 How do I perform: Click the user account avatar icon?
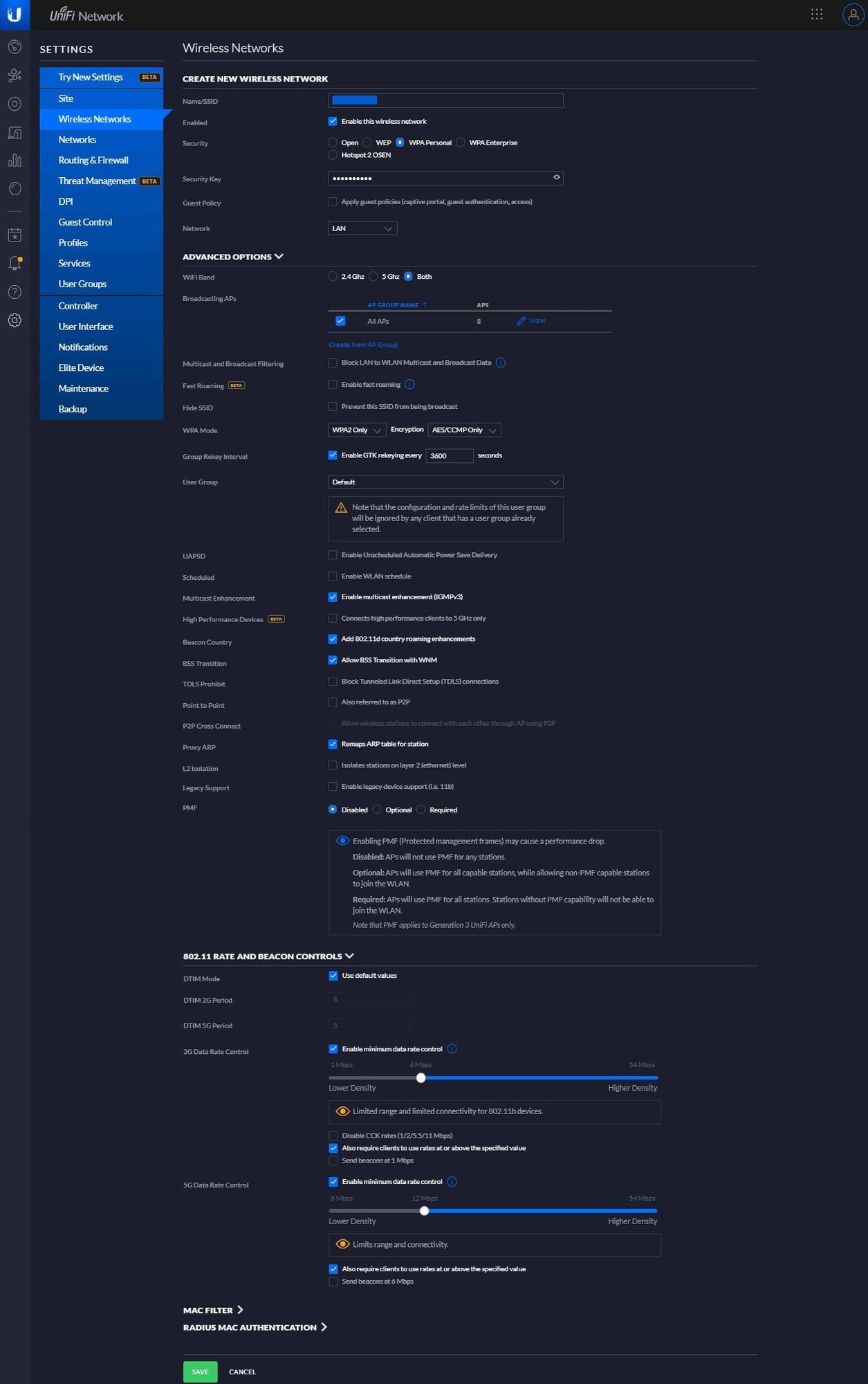(x=853, y=15)
